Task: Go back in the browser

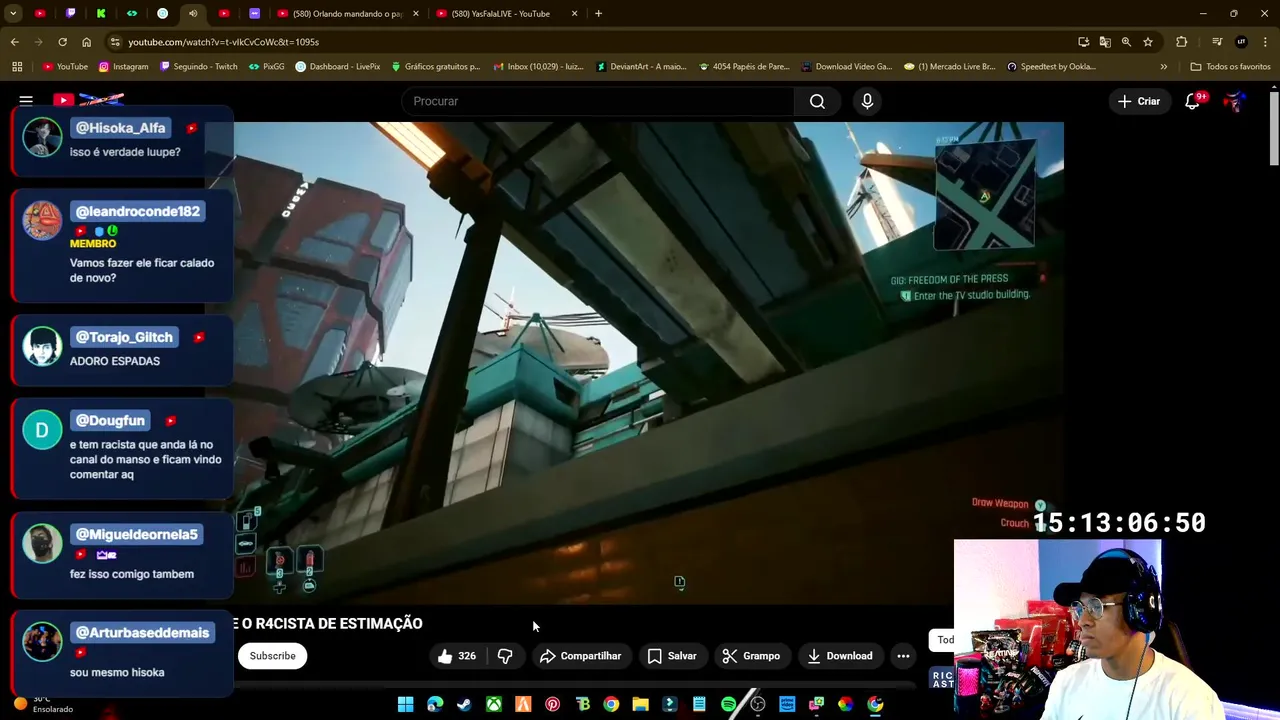Action: (x=15, y=42)
